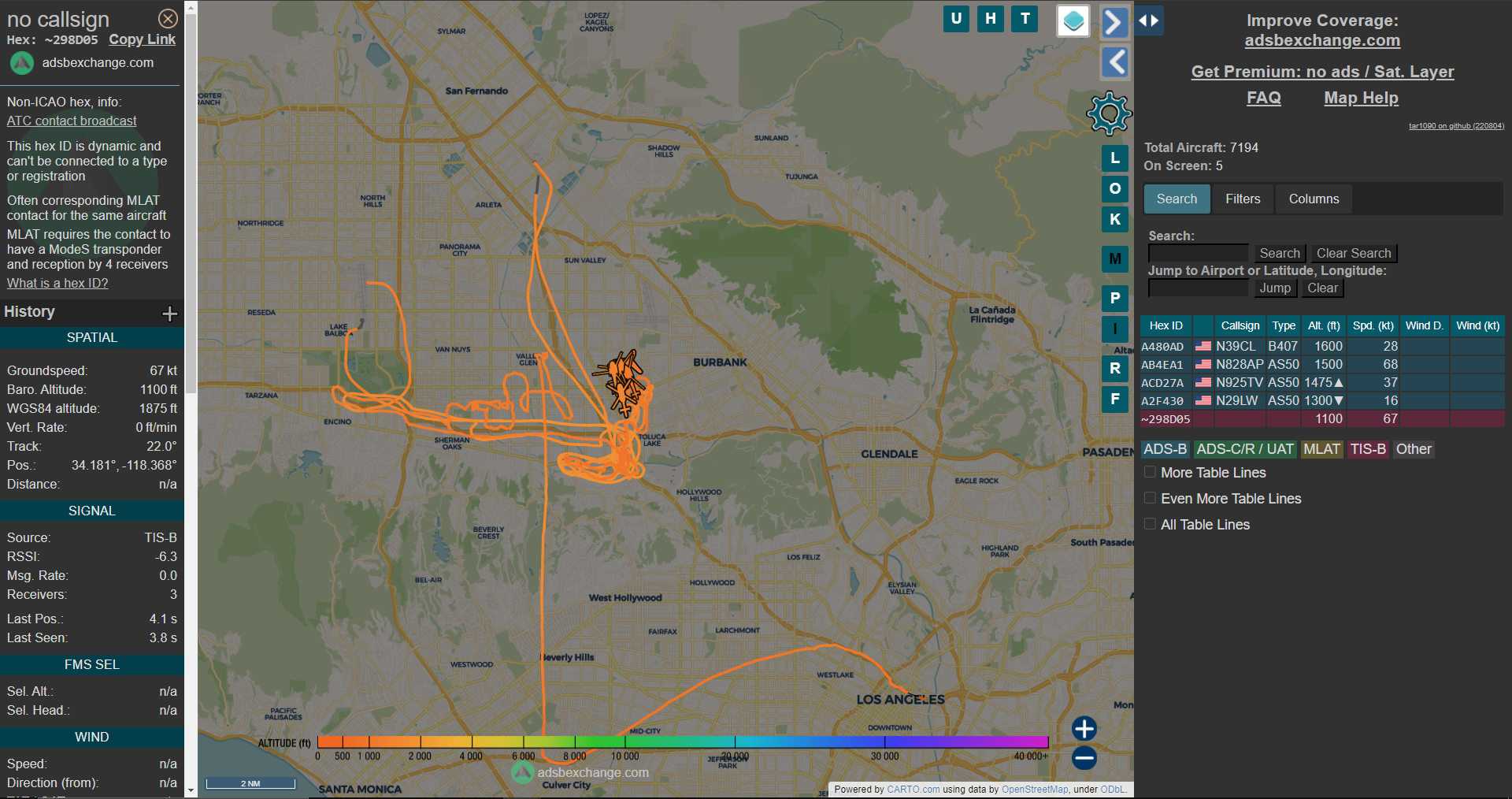This screenshot has width=1512, height=799.
Task: Click the right chevron button above map
Action: [1114, 21]
